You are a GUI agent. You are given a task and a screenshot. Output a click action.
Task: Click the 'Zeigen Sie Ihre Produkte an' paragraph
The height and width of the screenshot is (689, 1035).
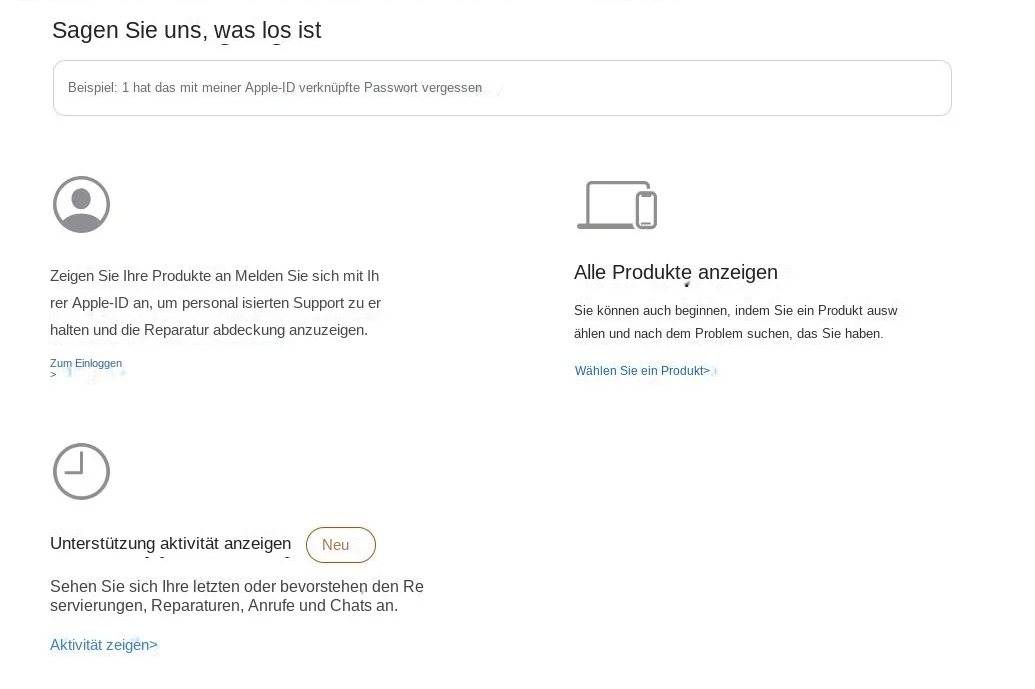click(x=216, y=303)
